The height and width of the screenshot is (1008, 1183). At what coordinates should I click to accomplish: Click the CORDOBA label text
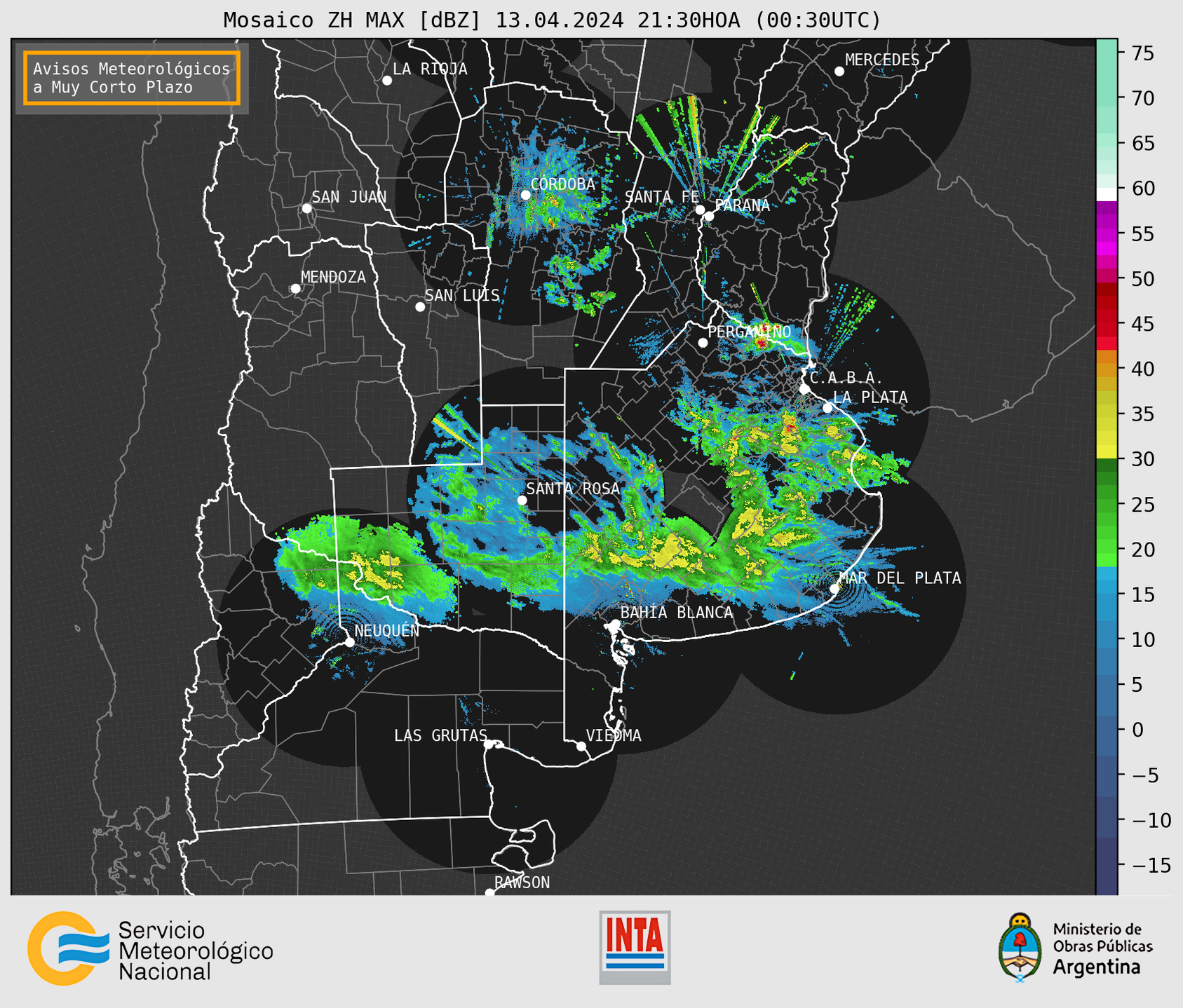(x=562, y=184)
